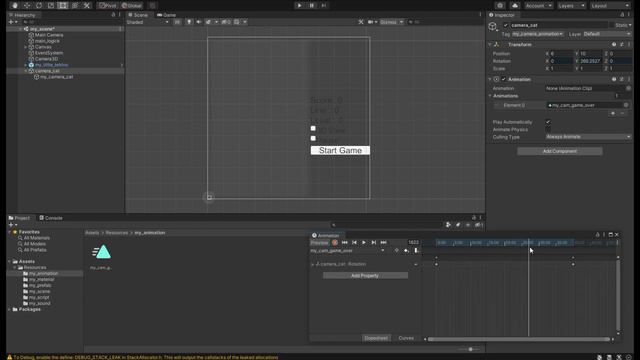Viewport: 640px width, 360px height.
Task: Open the Culling Type dropdown
Action: 588,137
